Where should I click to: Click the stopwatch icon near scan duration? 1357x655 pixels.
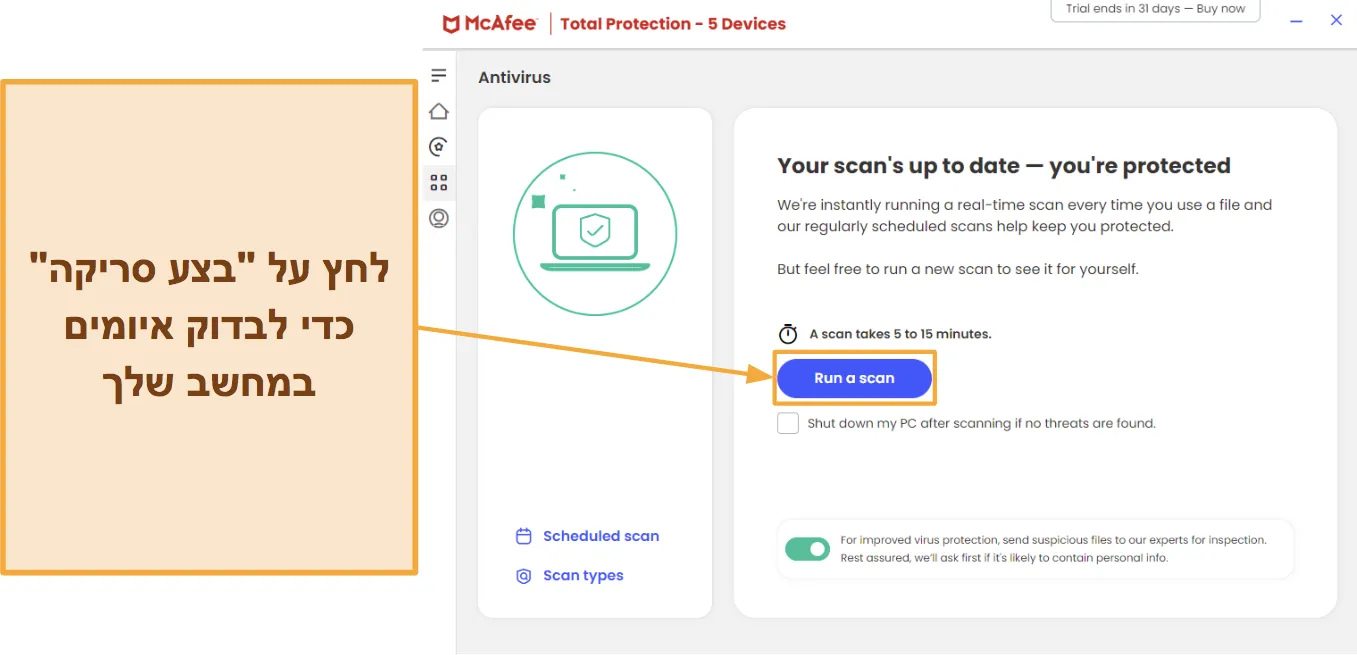pyautogui.click(x=788, y=334)
